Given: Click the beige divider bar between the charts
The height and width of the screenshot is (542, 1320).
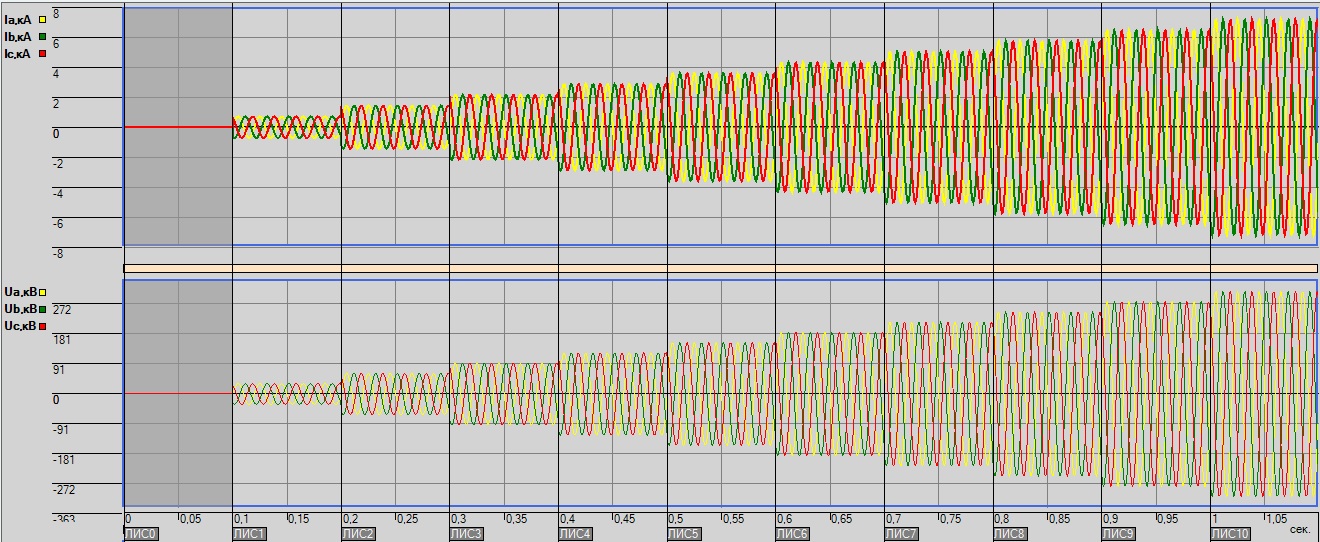Looking at the screenshot, I should 720,268.
